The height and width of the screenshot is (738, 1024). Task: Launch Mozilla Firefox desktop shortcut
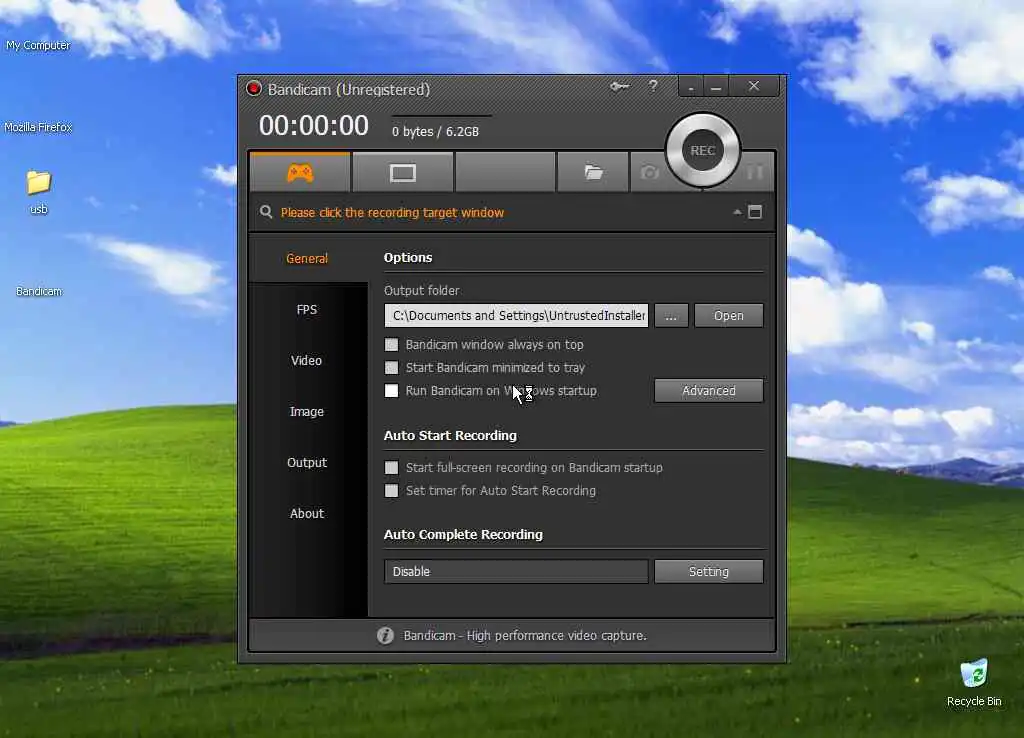[x=38, y=127]
